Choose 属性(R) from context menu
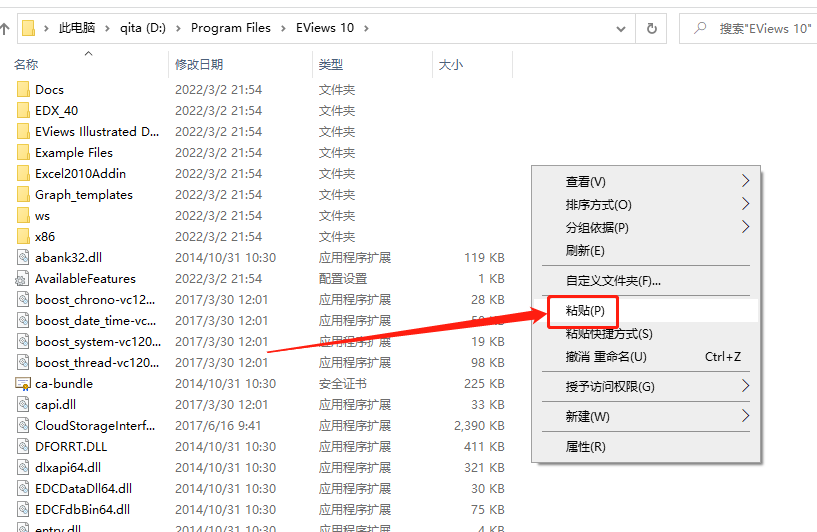Screen dimensions: 817x532 tap(646, 447)
